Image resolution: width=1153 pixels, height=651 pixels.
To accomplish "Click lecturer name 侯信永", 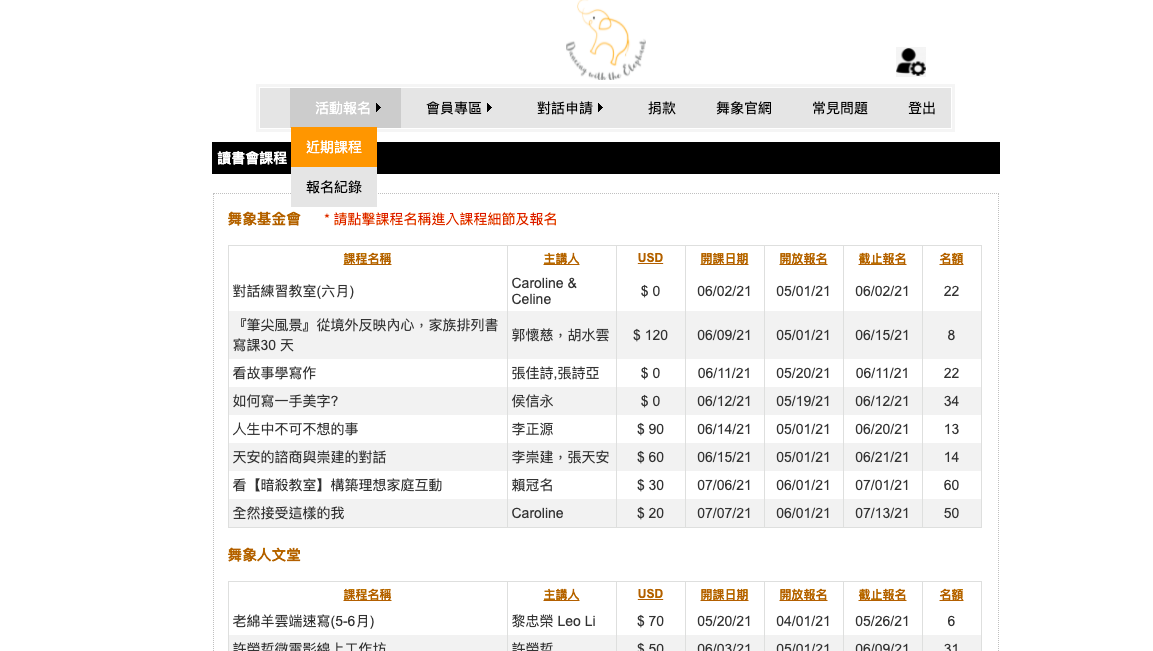I will (x=532, y=401).
